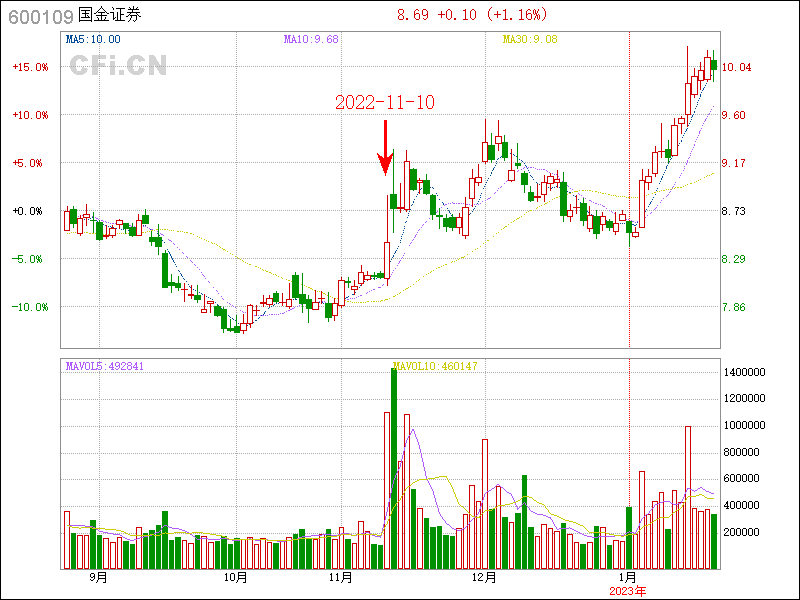Screen dimensions: 800x600
Task: Click the red downward arrow marker
Action: [384, 148]
